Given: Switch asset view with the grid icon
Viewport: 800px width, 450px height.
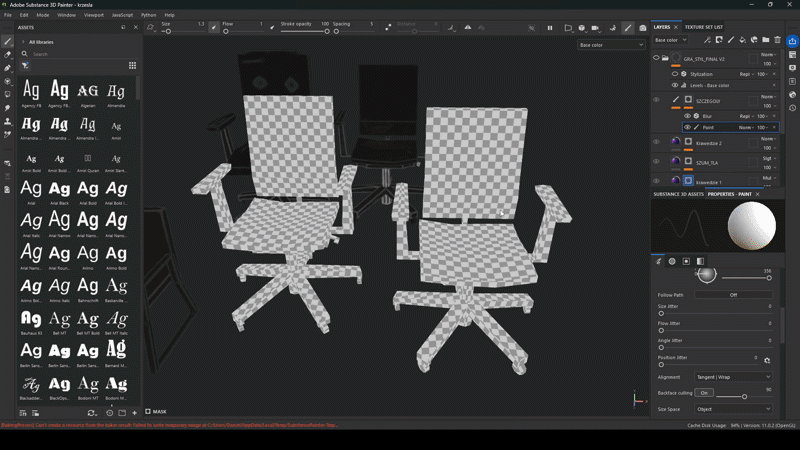Looking at the screenshot, I should pos(132,66).
